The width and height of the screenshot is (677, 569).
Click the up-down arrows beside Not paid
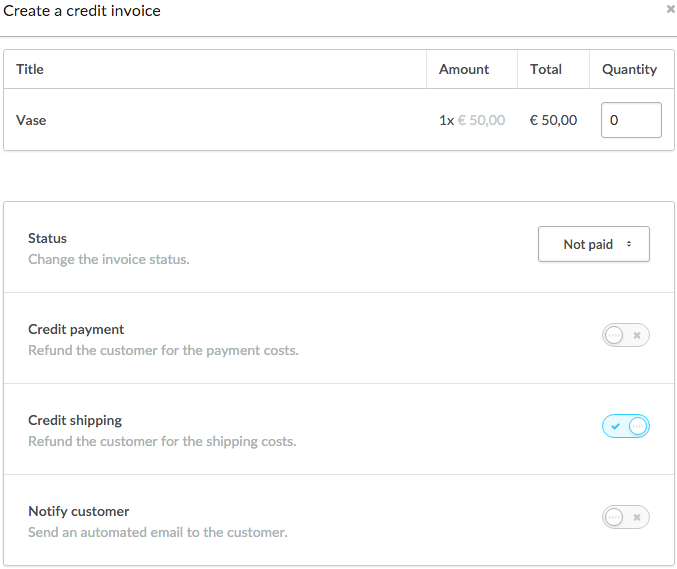pyautogui.click(x=629, y=244)
